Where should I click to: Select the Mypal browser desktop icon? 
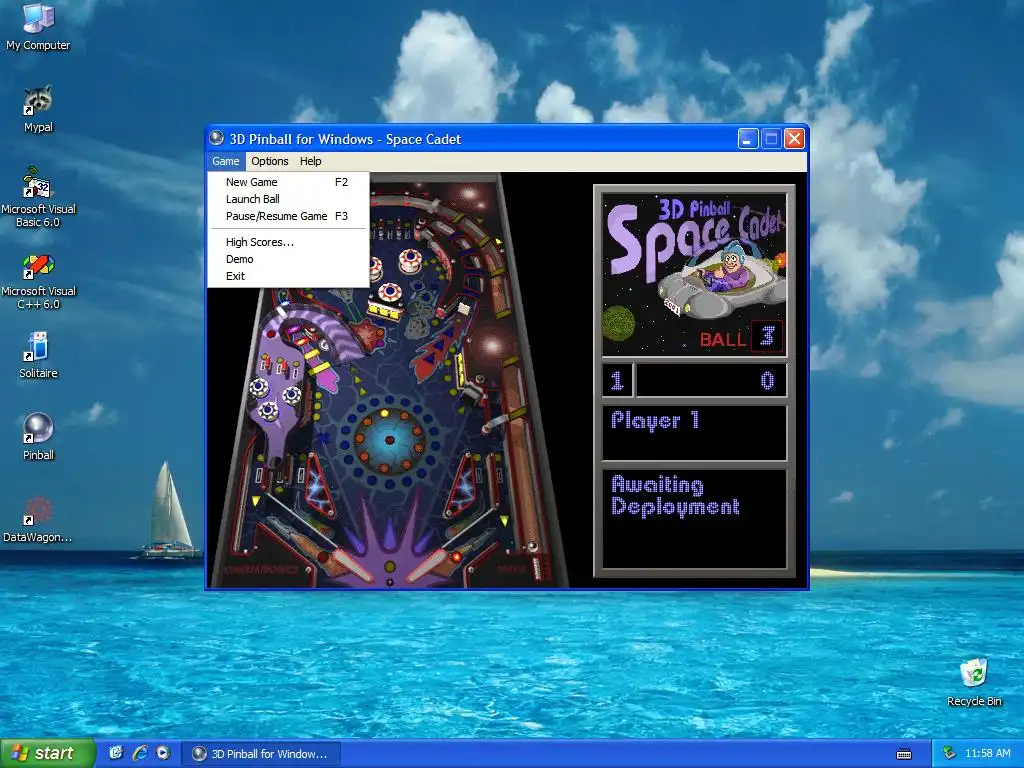point(38,108)
